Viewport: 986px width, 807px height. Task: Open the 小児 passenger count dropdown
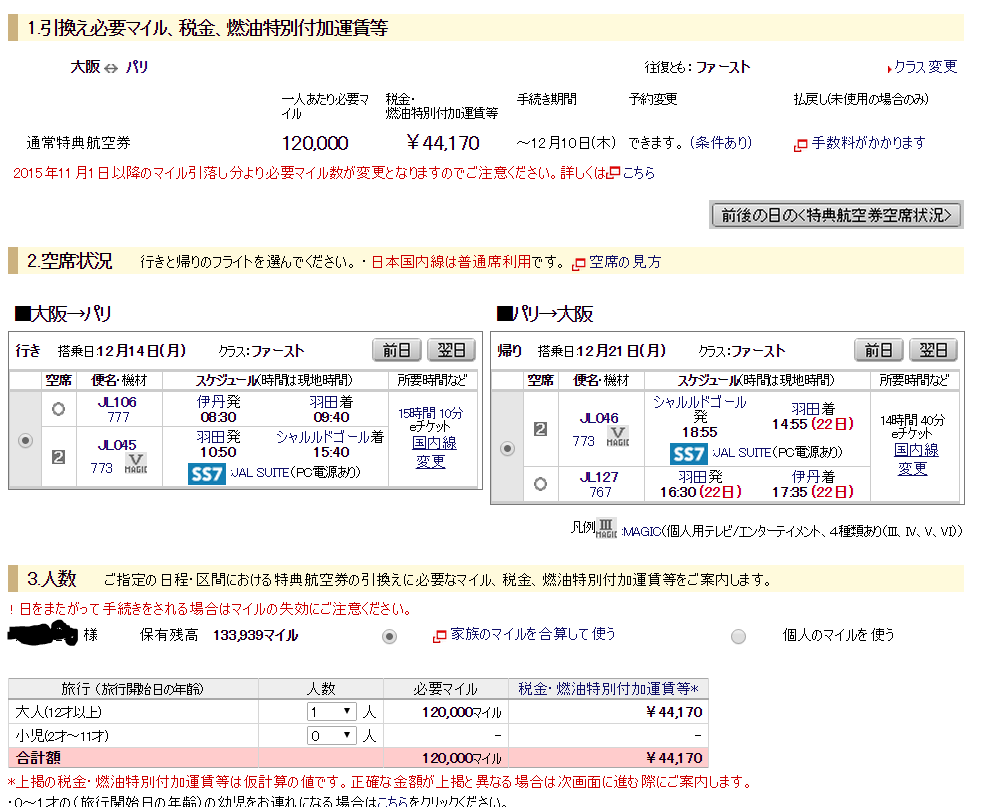click(331, 735)
